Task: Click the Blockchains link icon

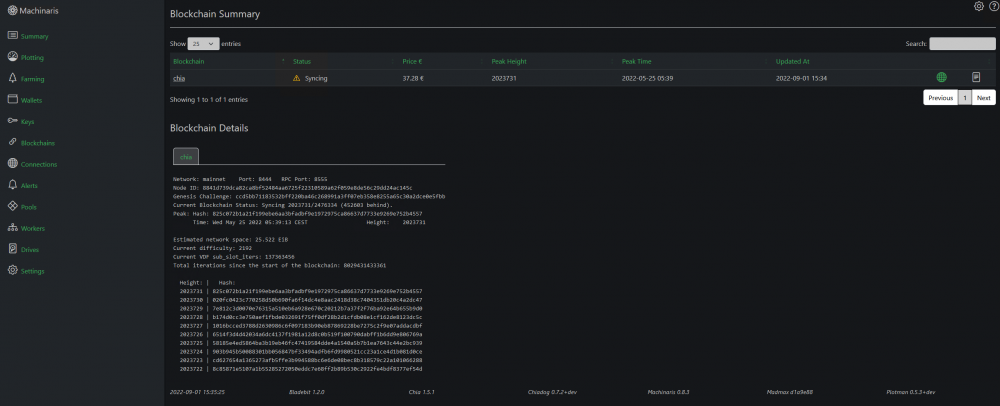Action: coord(12,142)
